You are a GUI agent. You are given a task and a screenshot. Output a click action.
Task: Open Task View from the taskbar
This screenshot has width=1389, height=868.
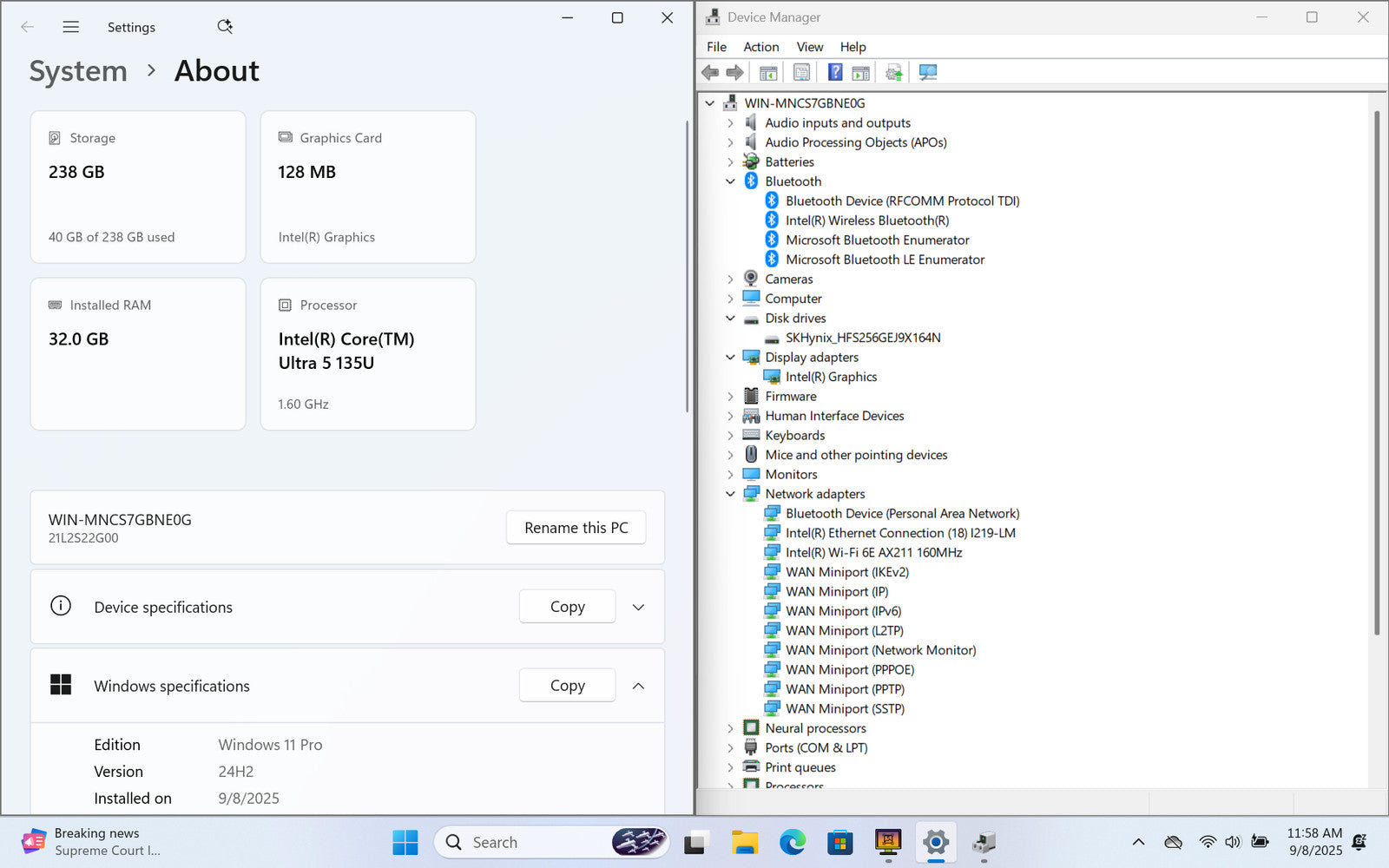point(696,842)
